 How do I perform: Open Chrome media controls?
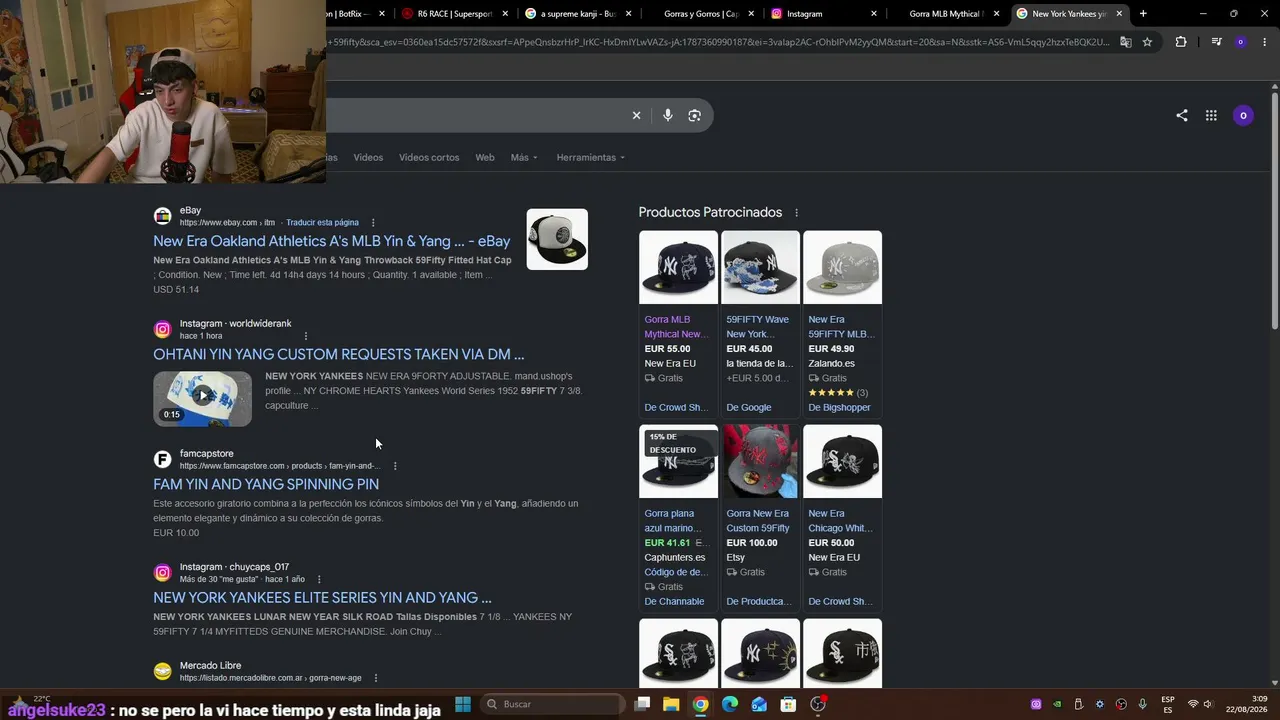[x=1216, y=42]
